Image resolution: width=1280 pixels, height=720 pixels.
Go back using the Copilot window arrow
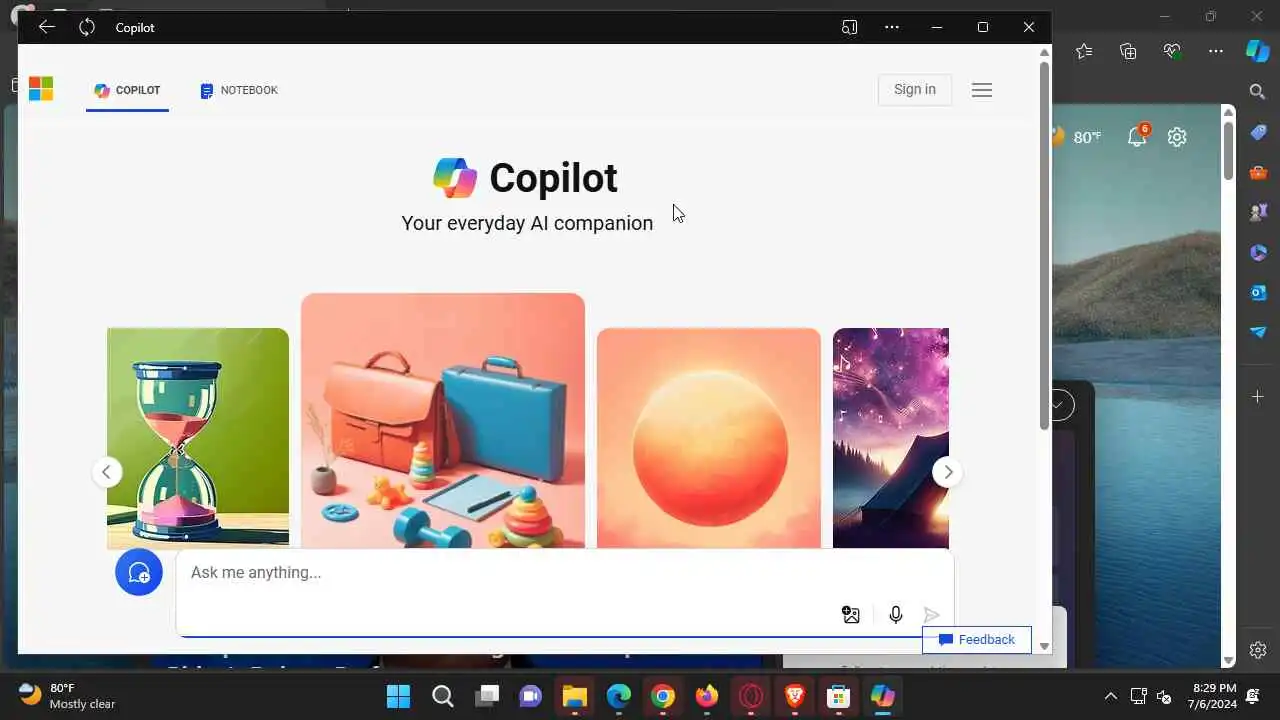tap(46, 27)
